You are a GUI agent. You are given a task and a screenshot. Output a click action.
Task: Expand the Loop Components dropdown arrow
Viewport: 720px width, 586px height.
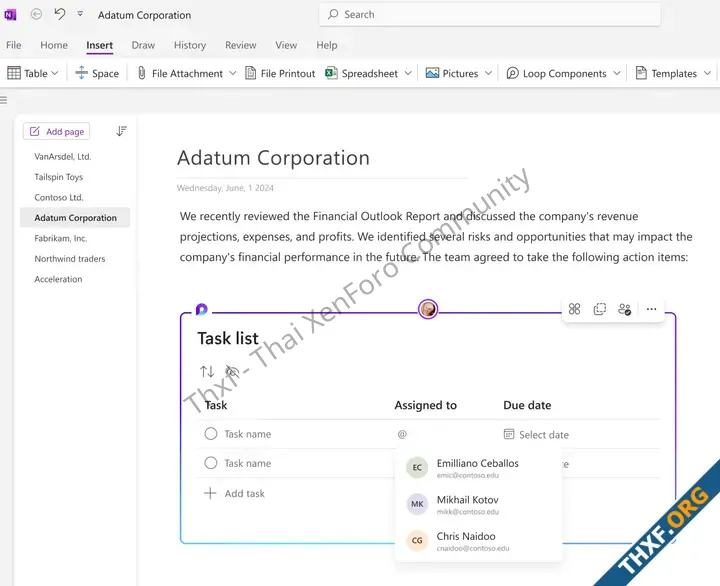pos(617,73)
